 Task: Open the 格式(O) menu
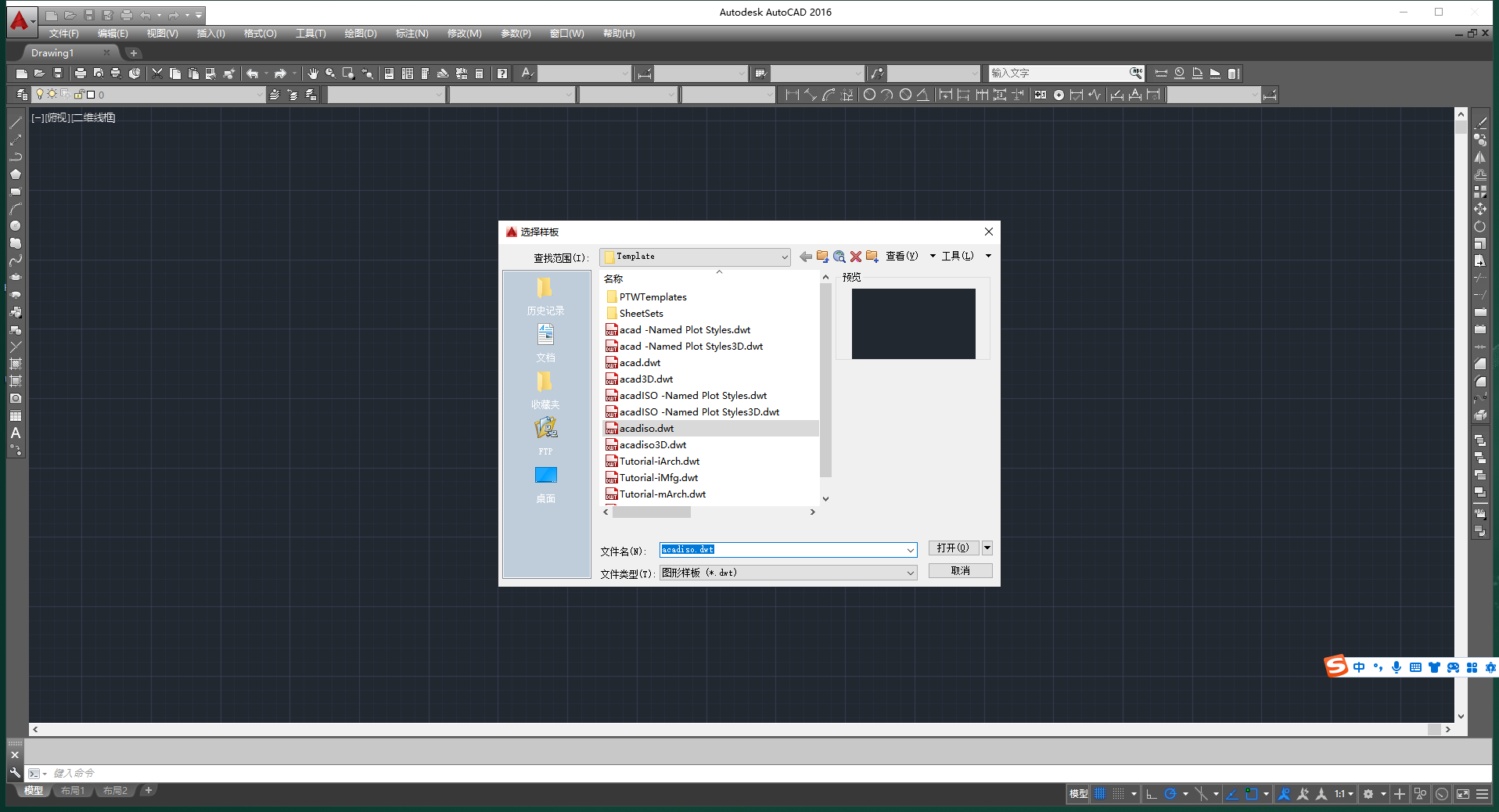[x=260, y=34]
